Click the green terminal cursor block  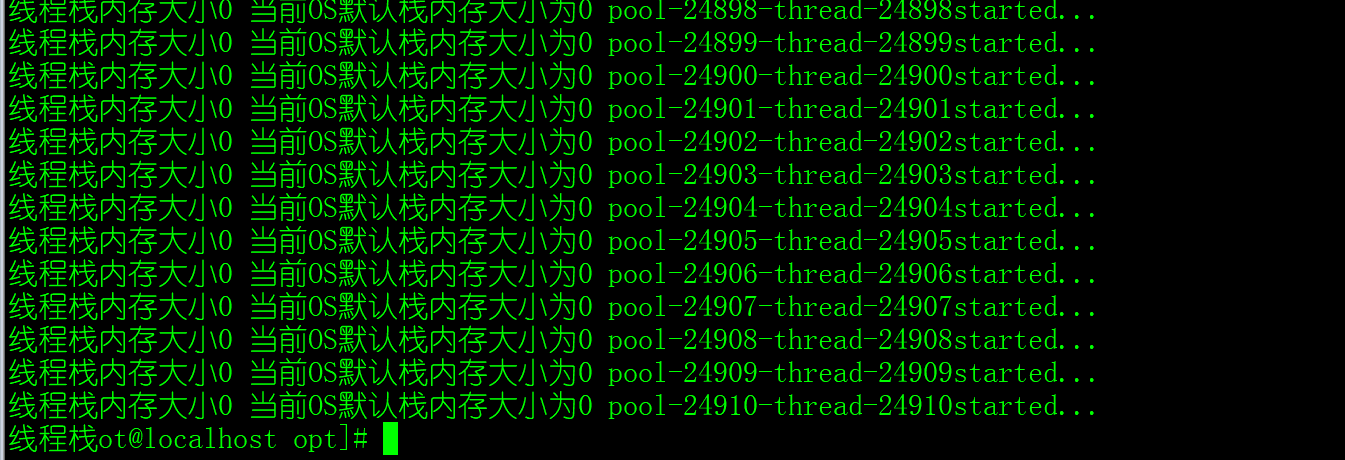click(390, 438)
